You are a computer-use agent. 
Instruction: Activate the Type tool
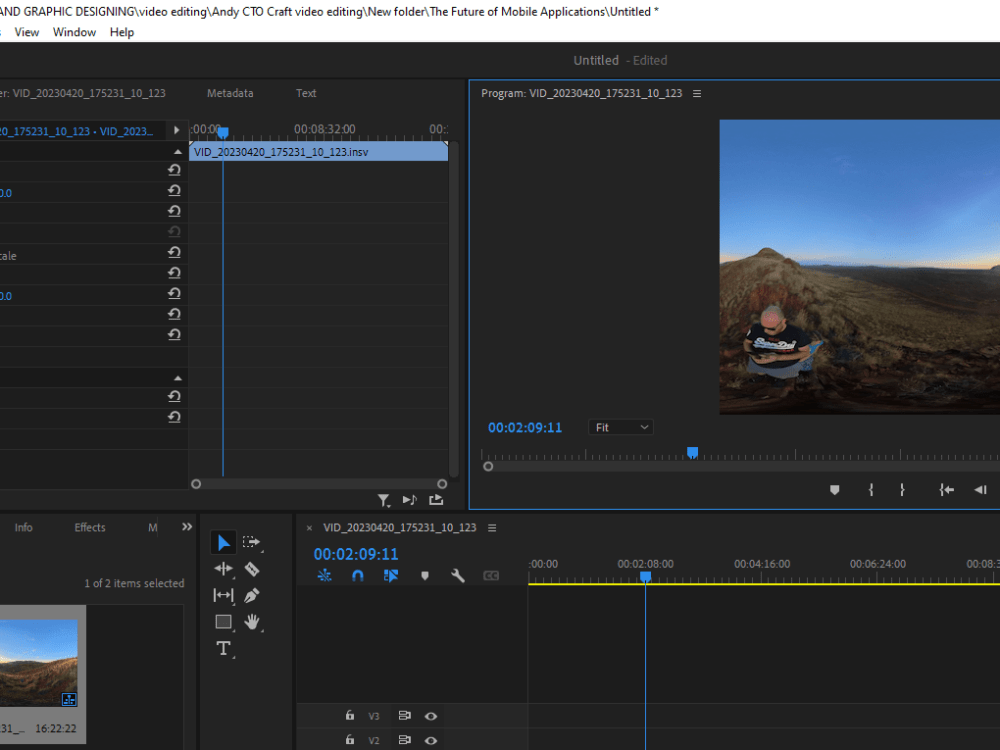(x=223, y=649)
